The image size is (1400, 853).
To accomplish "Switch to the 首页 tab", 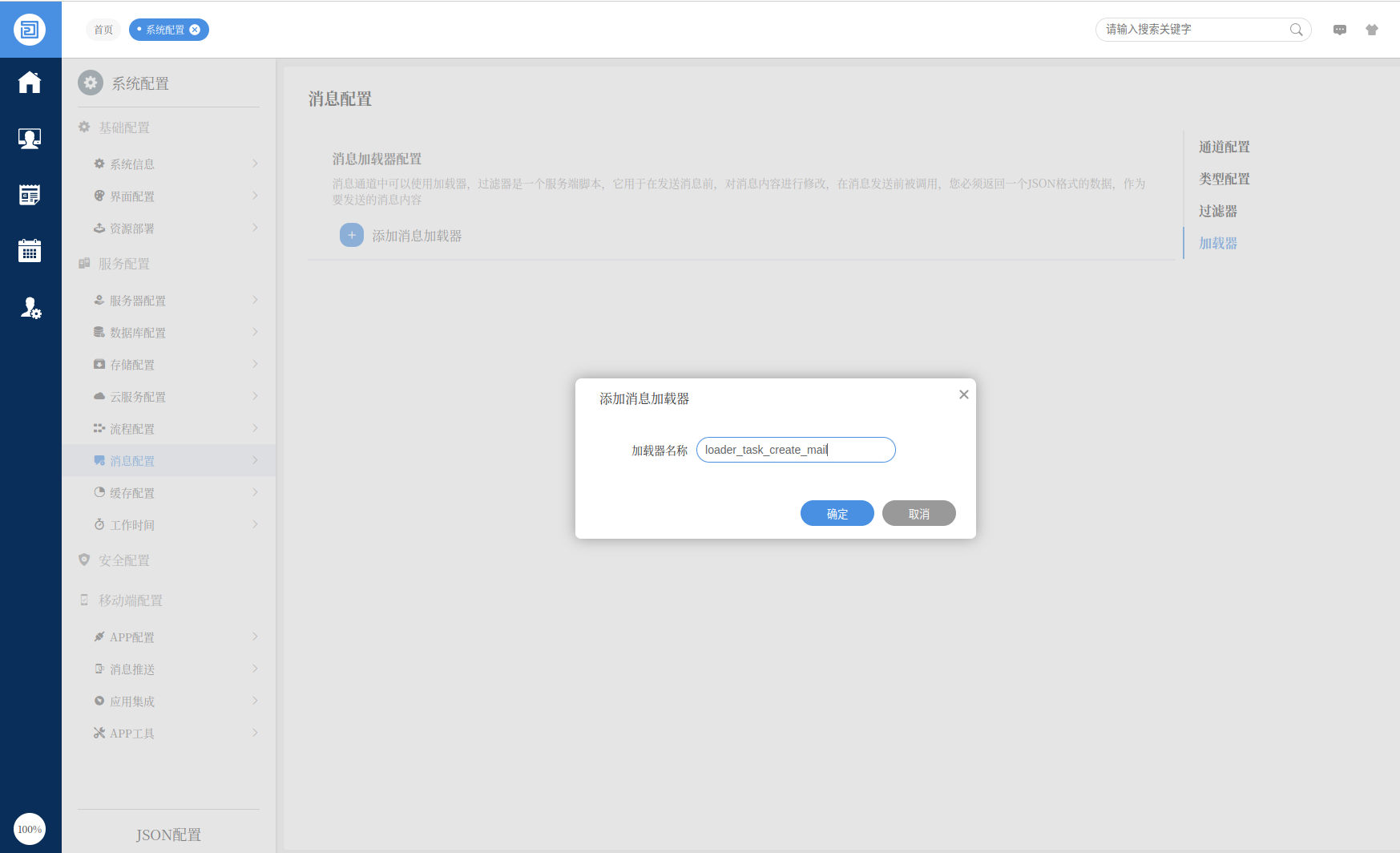I will (x=103, y=30).
